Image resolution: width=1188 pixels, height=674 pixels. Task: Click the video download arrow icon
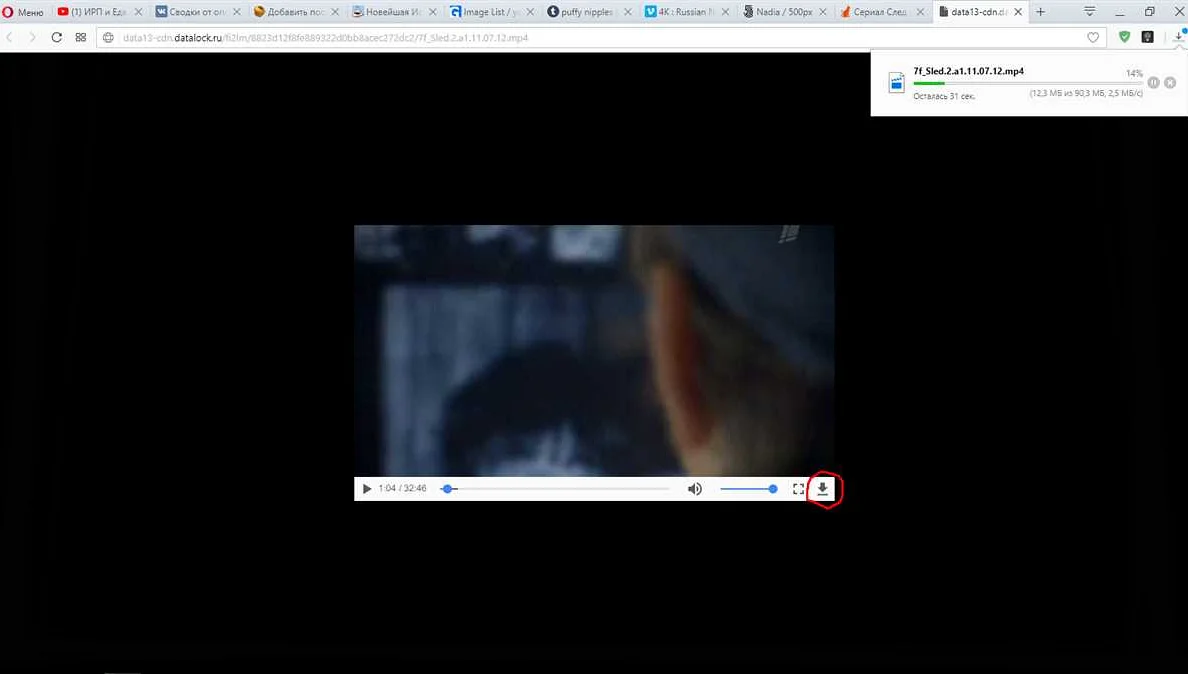tap(823, 489)
